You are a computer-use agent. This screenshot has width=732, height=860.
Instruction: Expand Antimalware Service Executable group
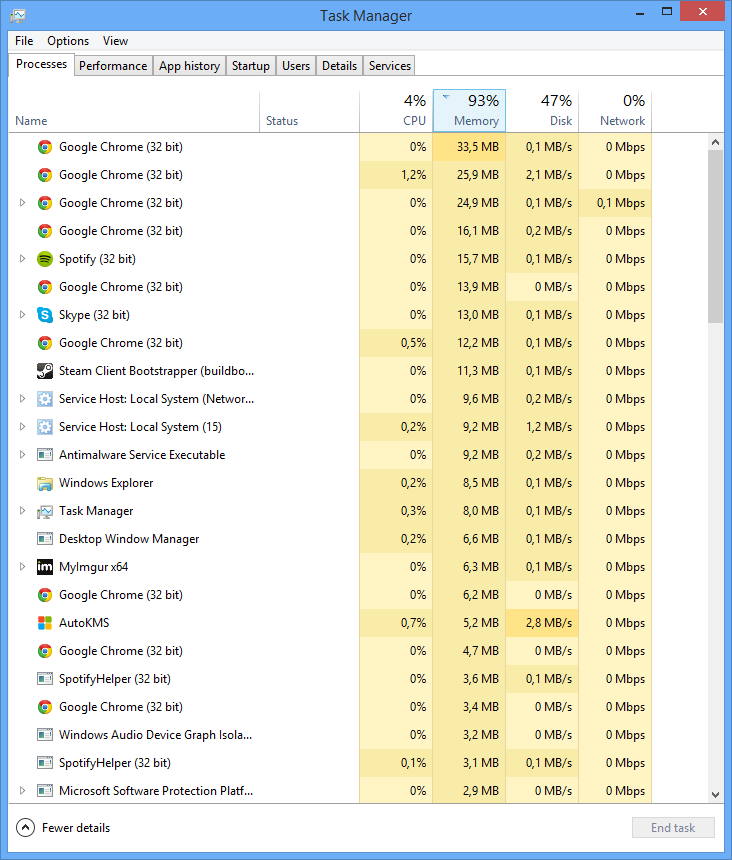point(22,455)
